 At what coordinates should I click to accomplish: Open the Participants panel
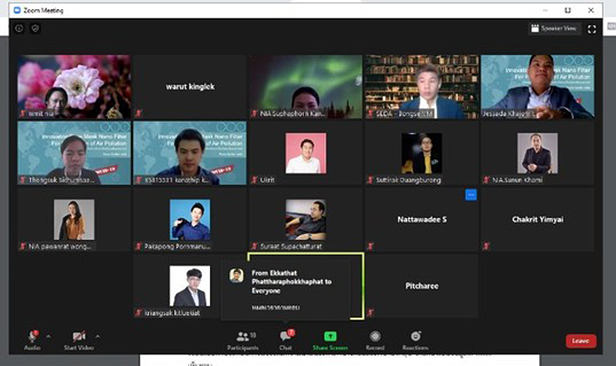click(x=243, y=340)
